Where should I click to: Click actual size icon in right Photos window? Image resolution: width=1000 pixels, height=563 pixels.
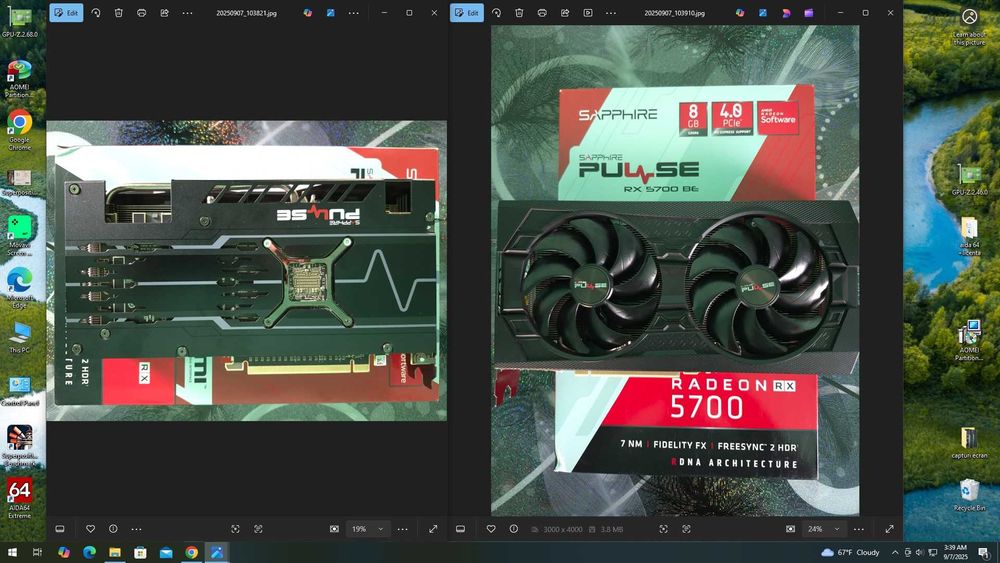(686, 529)
